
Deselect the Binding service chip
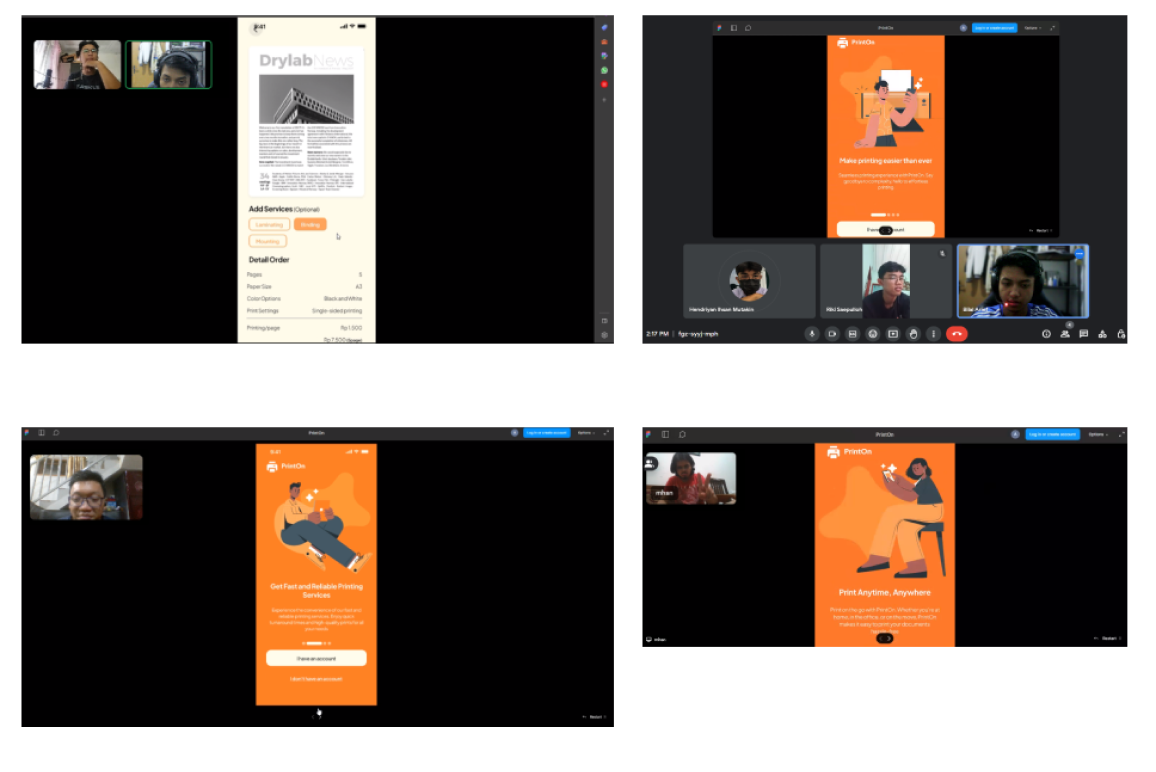[x=310, y=225]
